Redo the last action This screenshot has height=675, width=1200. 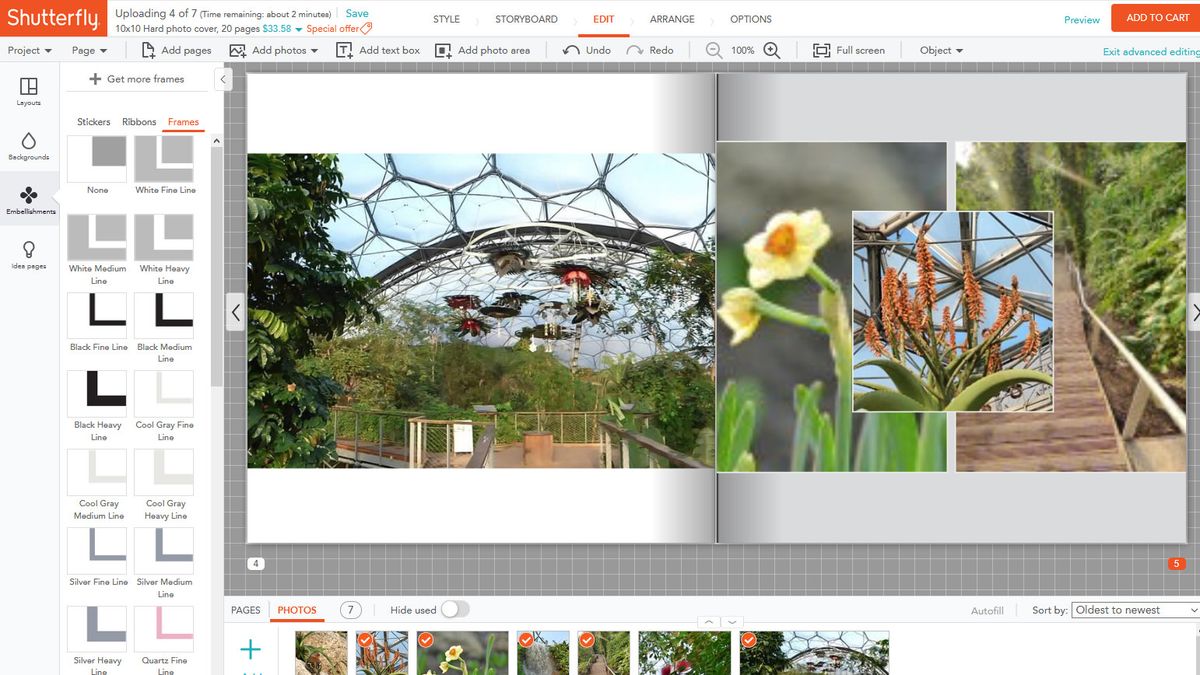[650, 50]
